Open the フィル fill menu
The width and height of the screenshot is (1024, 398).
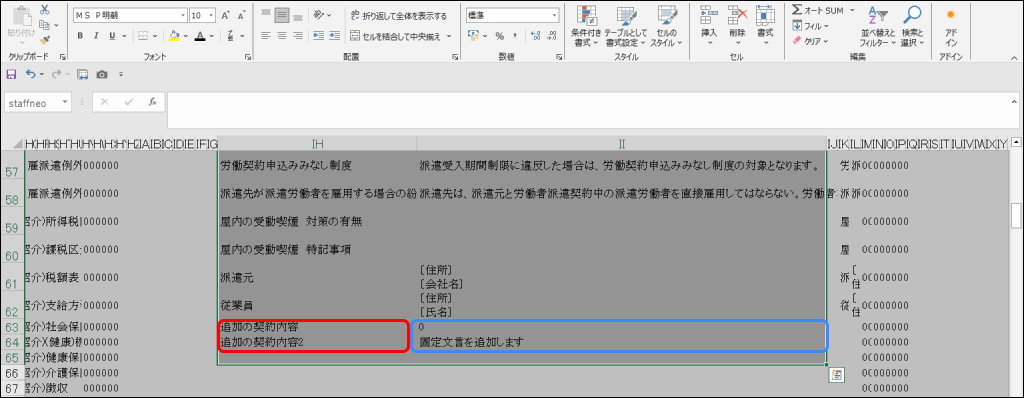pos(810,26)
